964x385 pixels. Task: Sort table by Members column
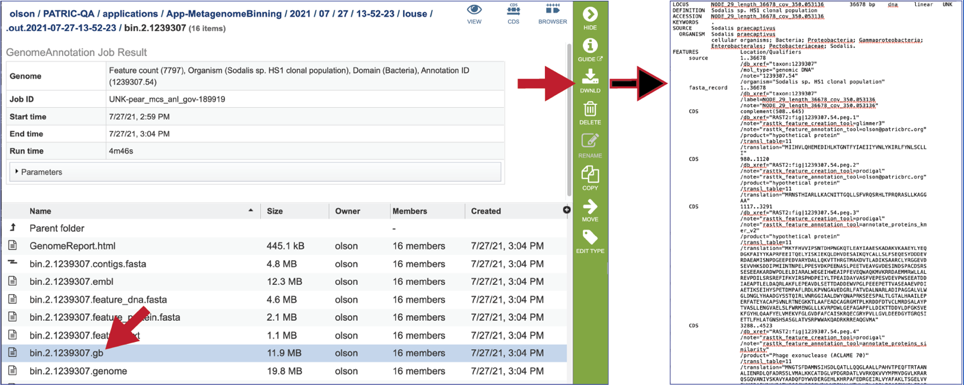[x=410, y=211]
